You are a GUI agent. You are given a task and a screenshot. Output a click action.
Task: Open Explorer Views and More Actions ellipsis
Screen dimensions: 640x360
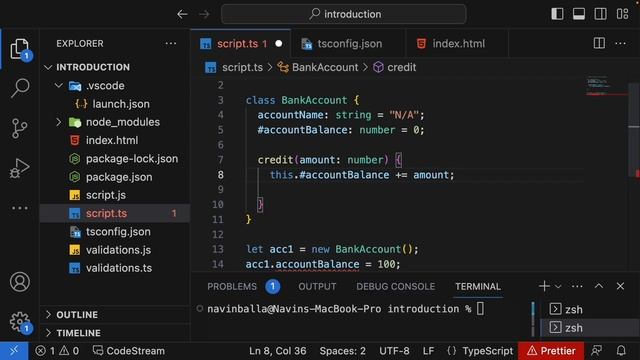[x=171, y=43]
